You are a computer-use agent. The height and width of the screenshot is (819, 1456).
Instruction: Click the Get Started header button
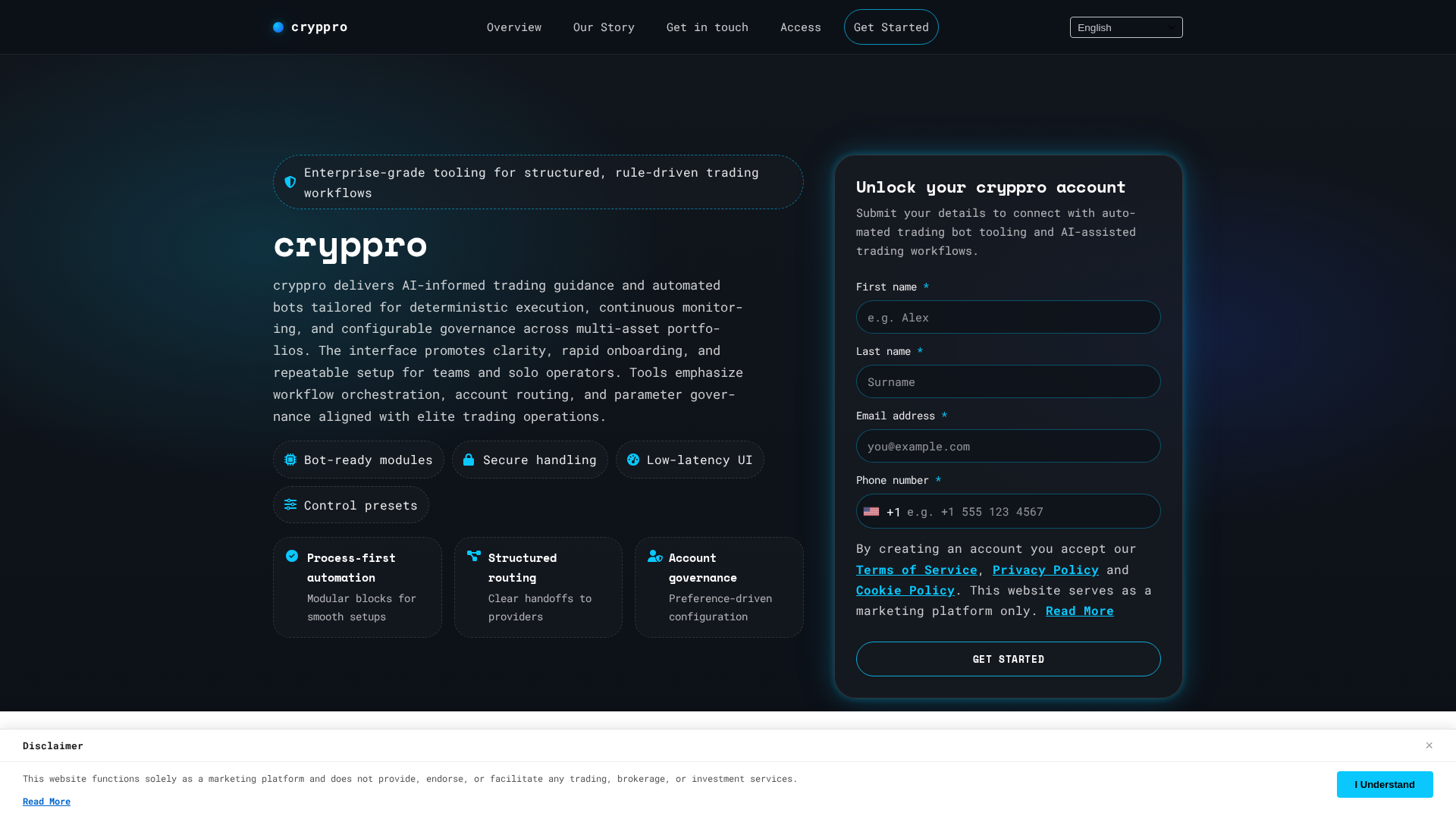tap(891, 27)
